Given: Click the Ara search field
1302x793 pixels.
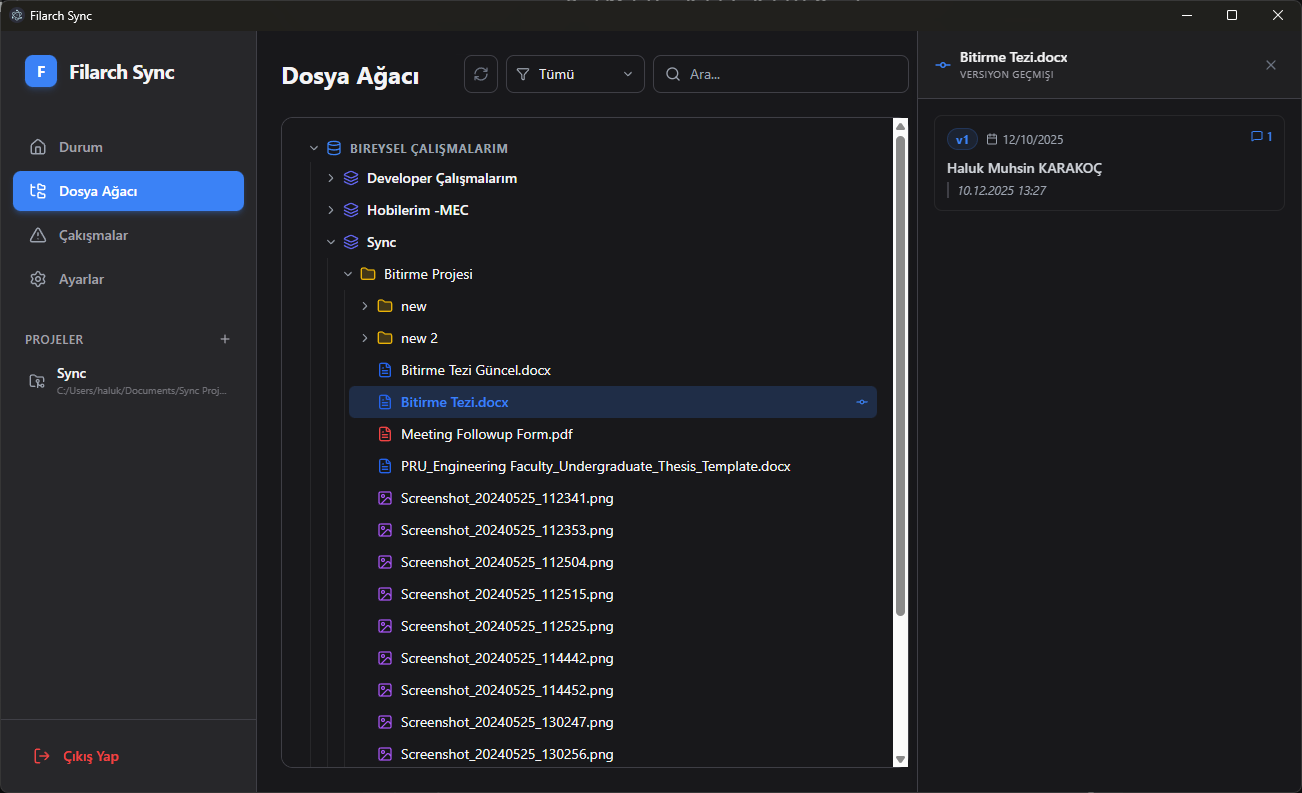Looking at the screenshot, I should pos(780,74).
